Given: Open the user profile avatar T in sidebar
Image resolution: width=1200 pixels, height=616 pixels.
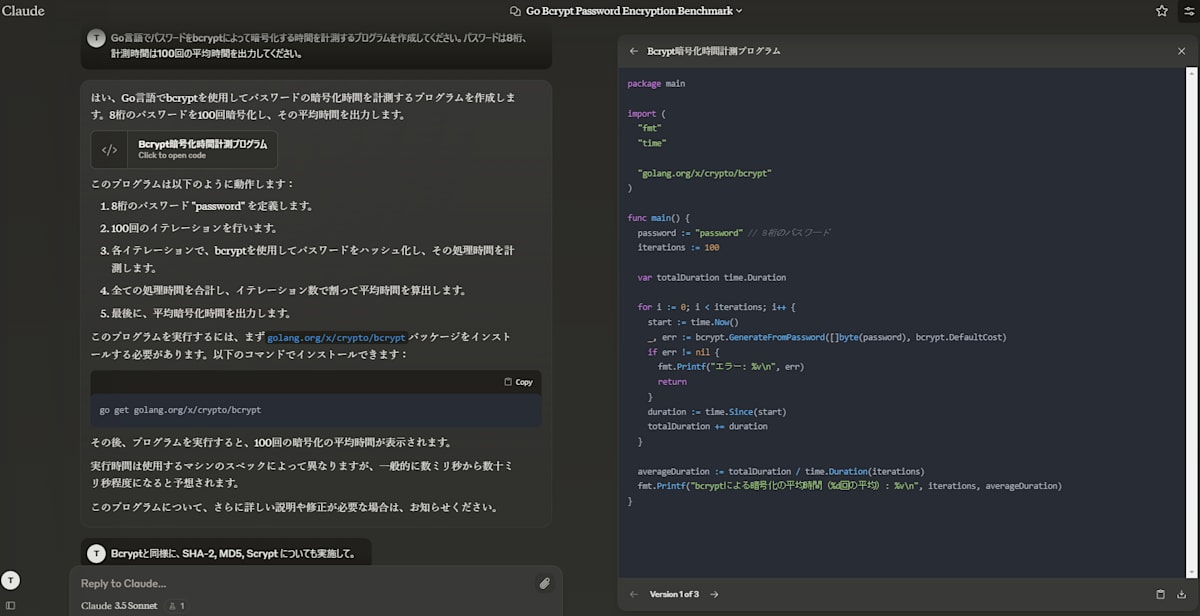Looking at the screenshot, I should 10,580.
